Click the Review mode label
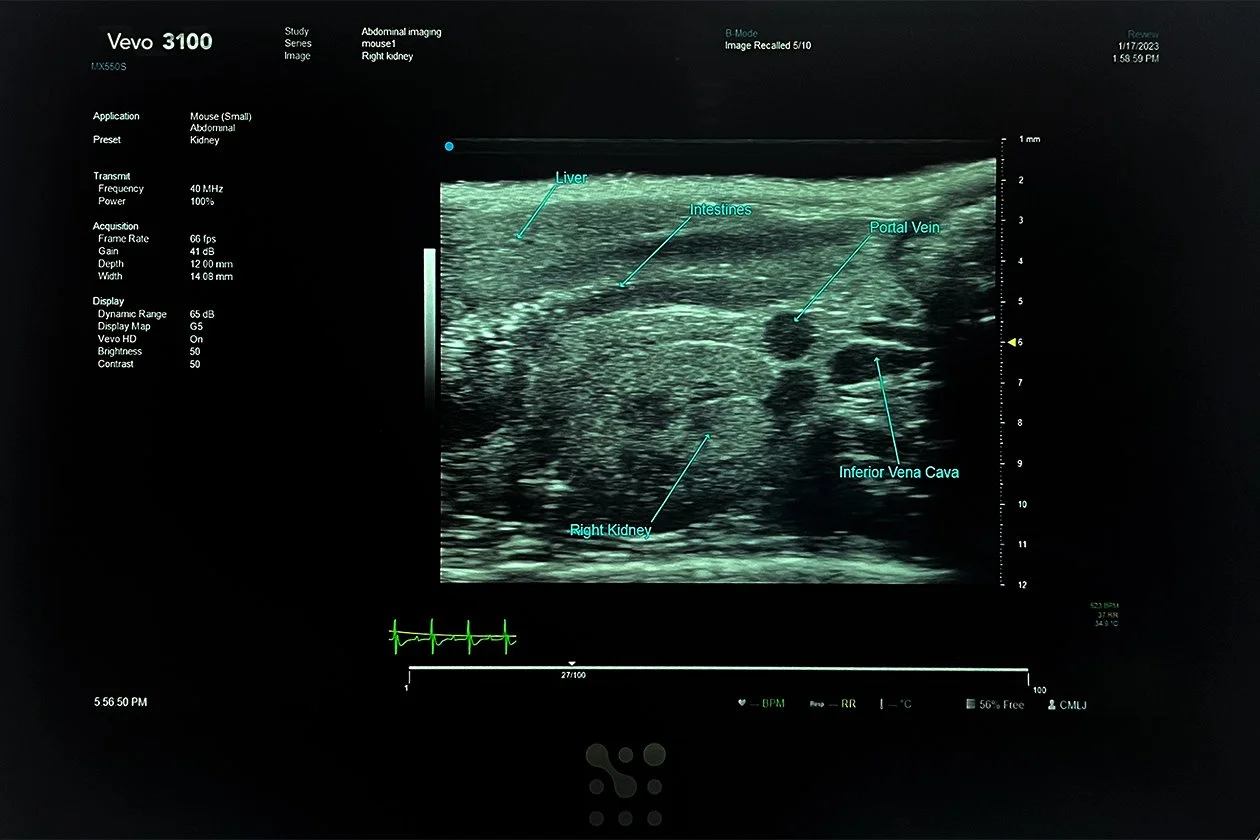 [1145, 34]
